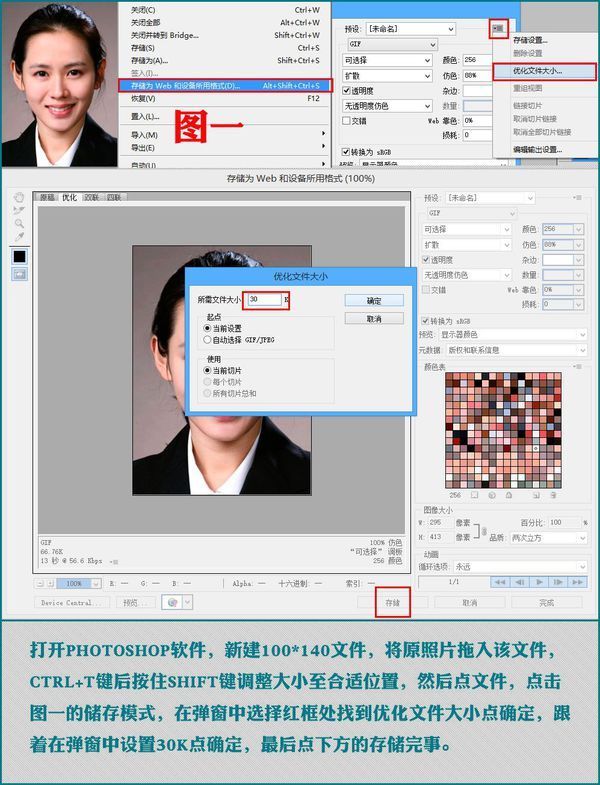600x785 pixels.
Task: Play the animation
Action: click(x=539, y=582)
